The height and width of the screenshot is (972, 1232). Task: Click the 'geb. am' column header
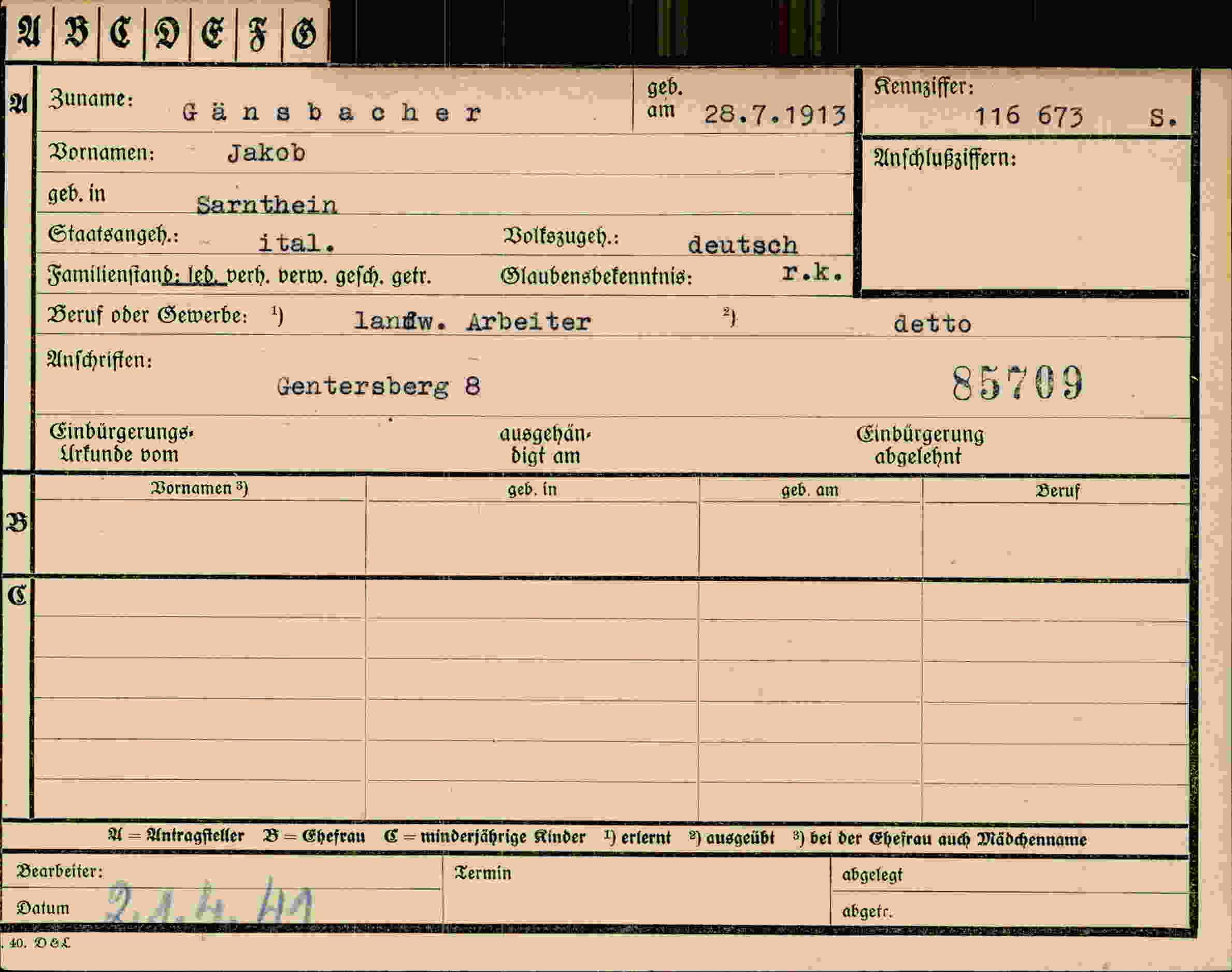coord(810,490)
